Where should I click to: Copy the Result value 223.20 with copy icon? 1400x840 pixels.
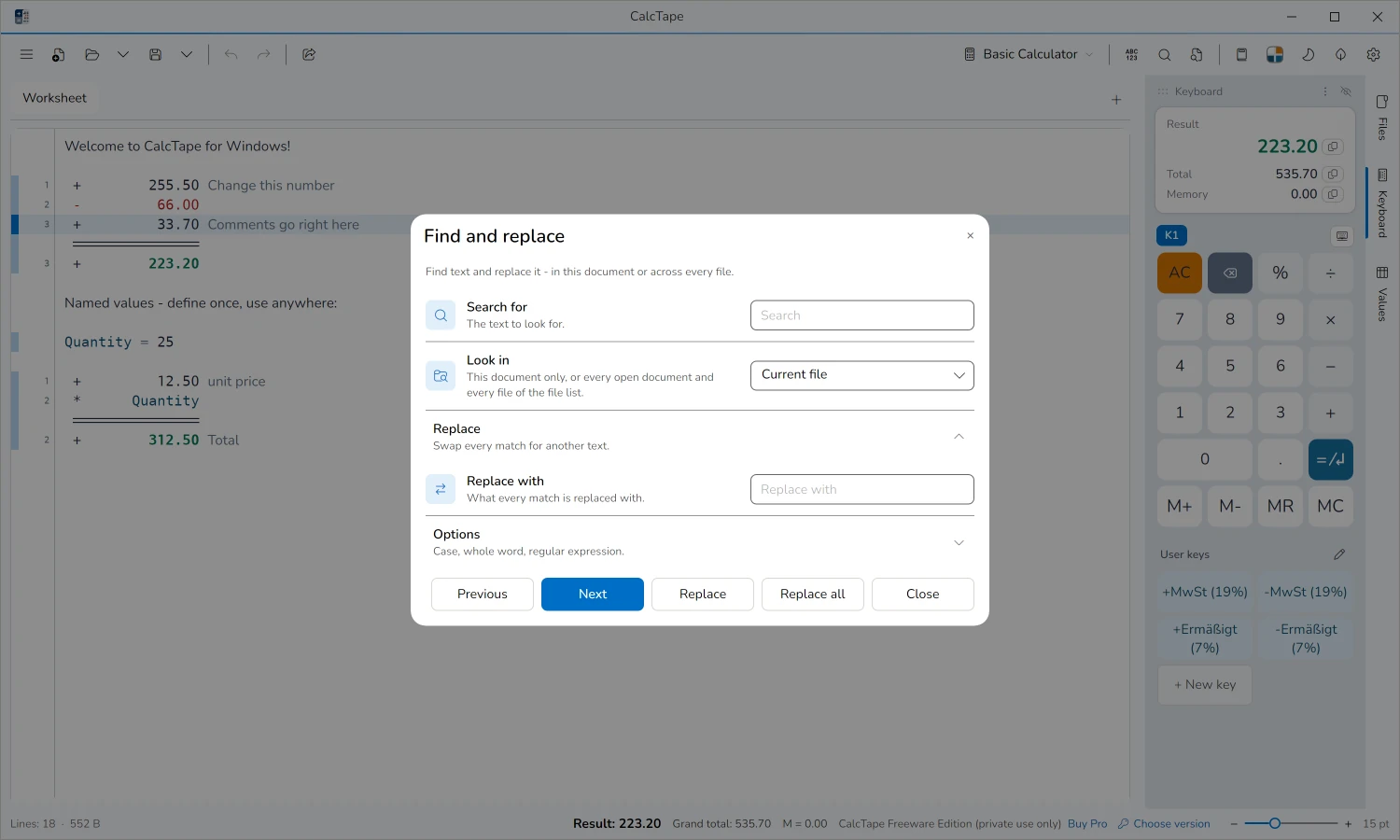coord(1333,147)
